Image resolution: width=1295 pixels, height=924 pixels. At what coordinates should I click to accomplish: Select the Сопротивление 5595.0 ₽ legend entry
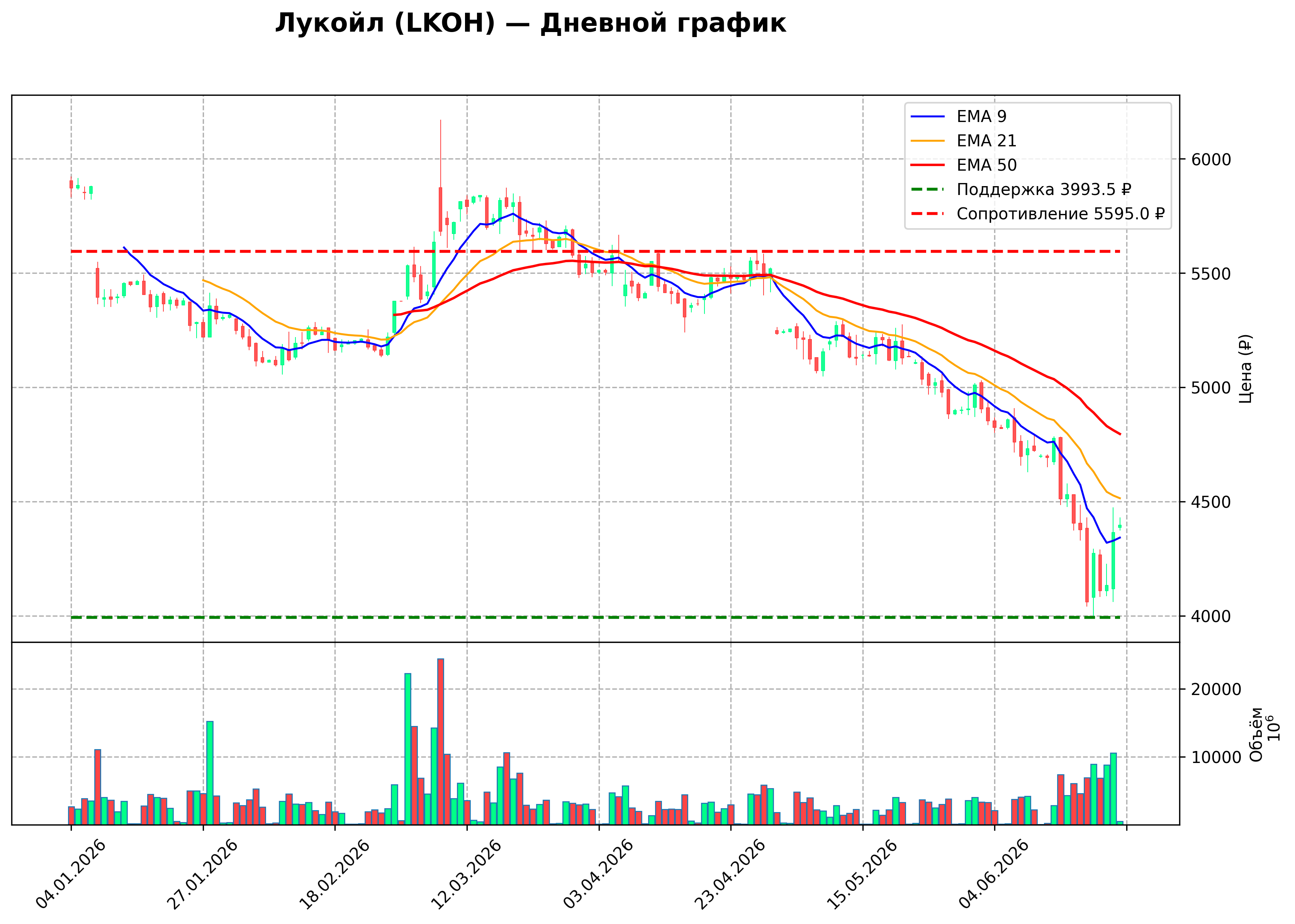pyautogui.click(x=1038, y=214)
